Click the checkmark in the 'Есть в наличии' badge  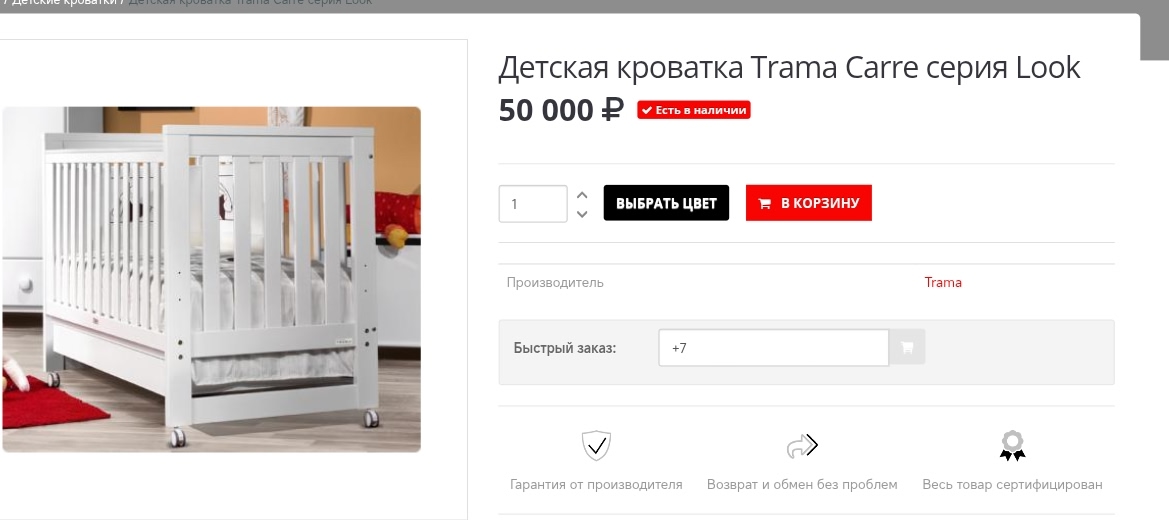tap(646, 110)
